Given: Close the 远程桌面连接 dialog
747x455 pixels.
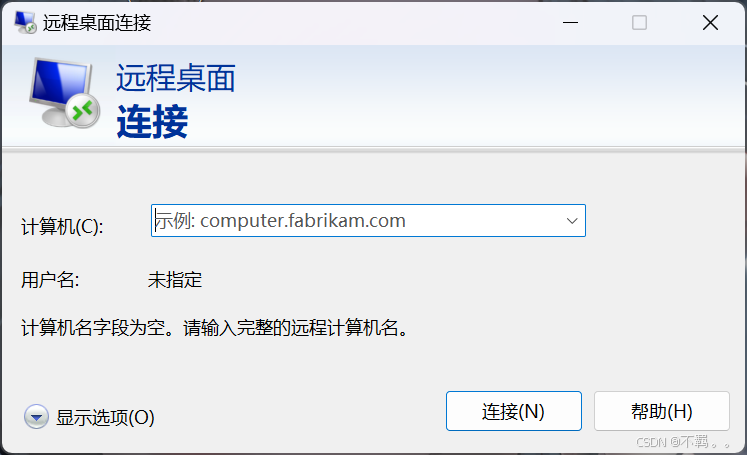Looking at the screenshot, I should (x=710, y=22).
